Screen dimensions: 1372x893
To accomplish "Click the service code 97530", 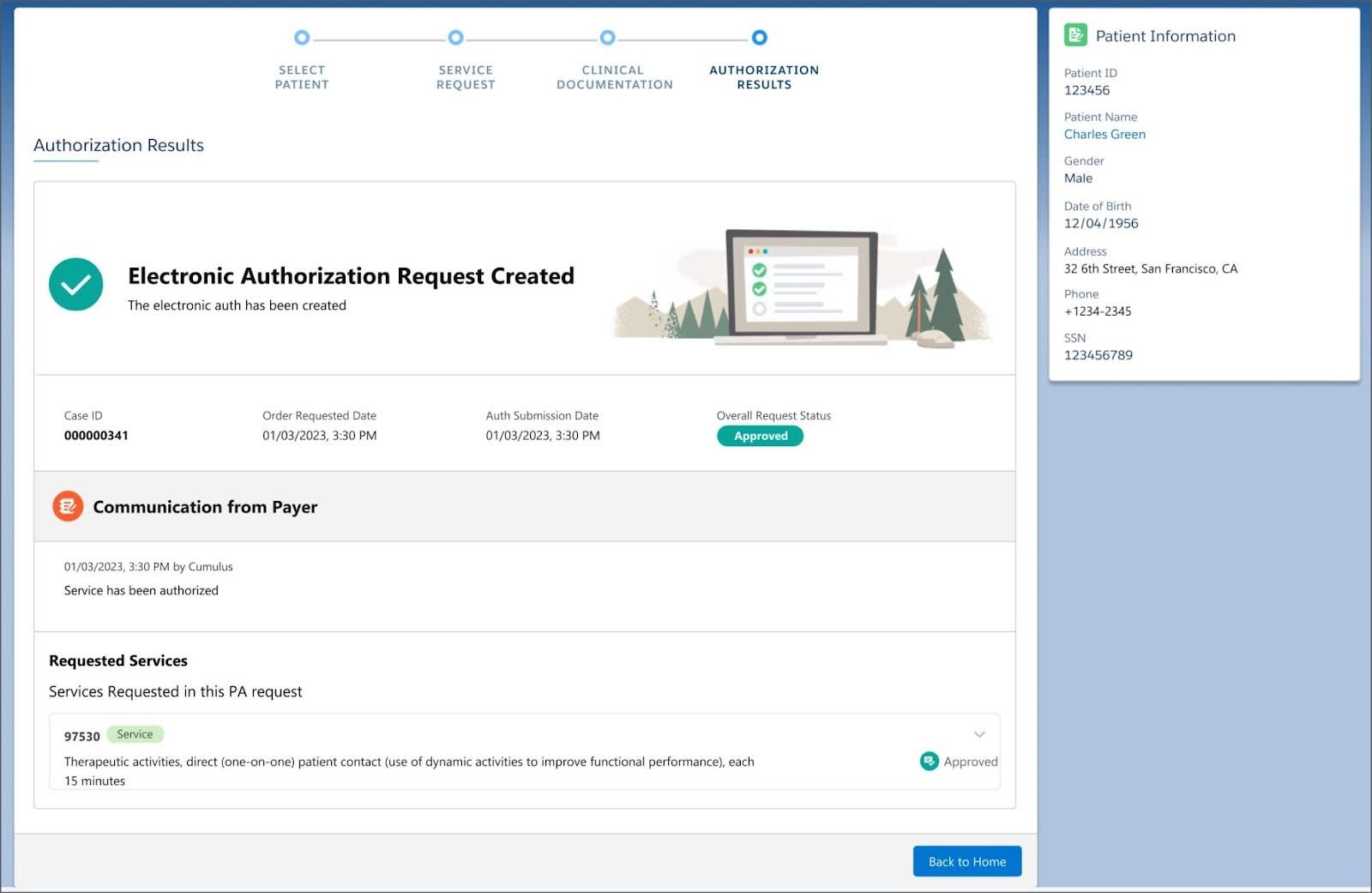I will [x=81, y=736].
